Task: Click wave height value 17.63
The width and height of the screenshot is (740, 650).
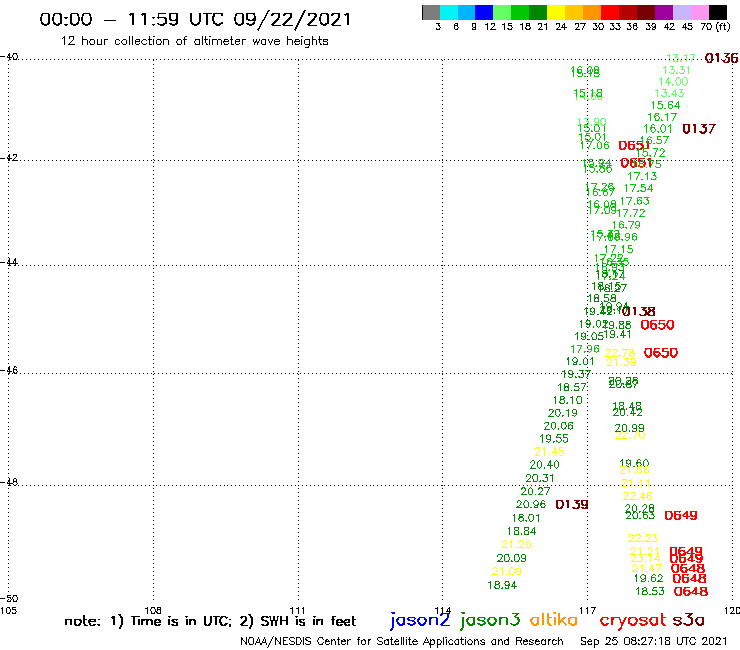Action: [635, 201]
